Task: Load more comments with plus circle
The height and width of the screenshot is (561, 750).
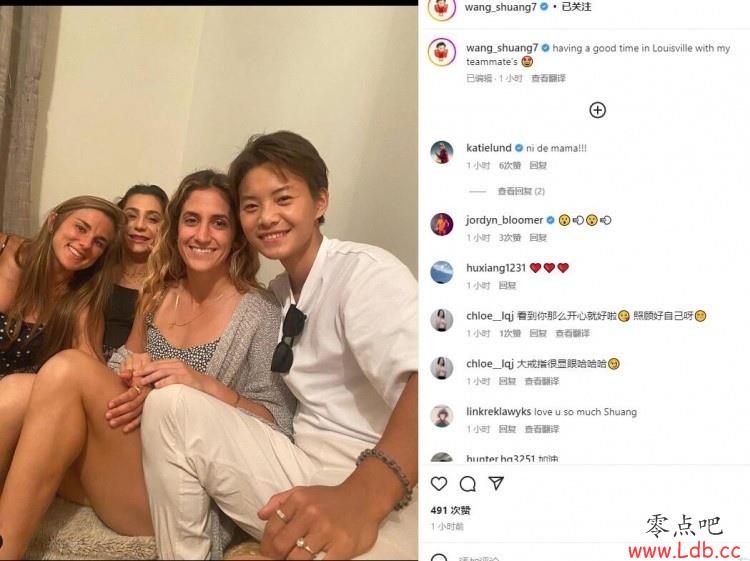Action: [x=597, y=110]
